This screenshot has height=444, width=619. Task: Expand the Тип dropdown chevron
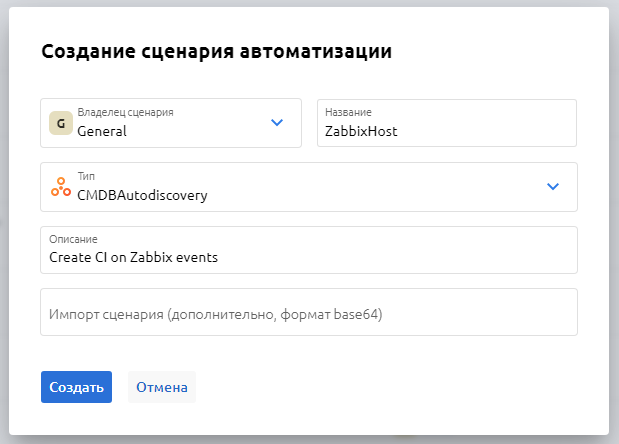pos(553,187)
